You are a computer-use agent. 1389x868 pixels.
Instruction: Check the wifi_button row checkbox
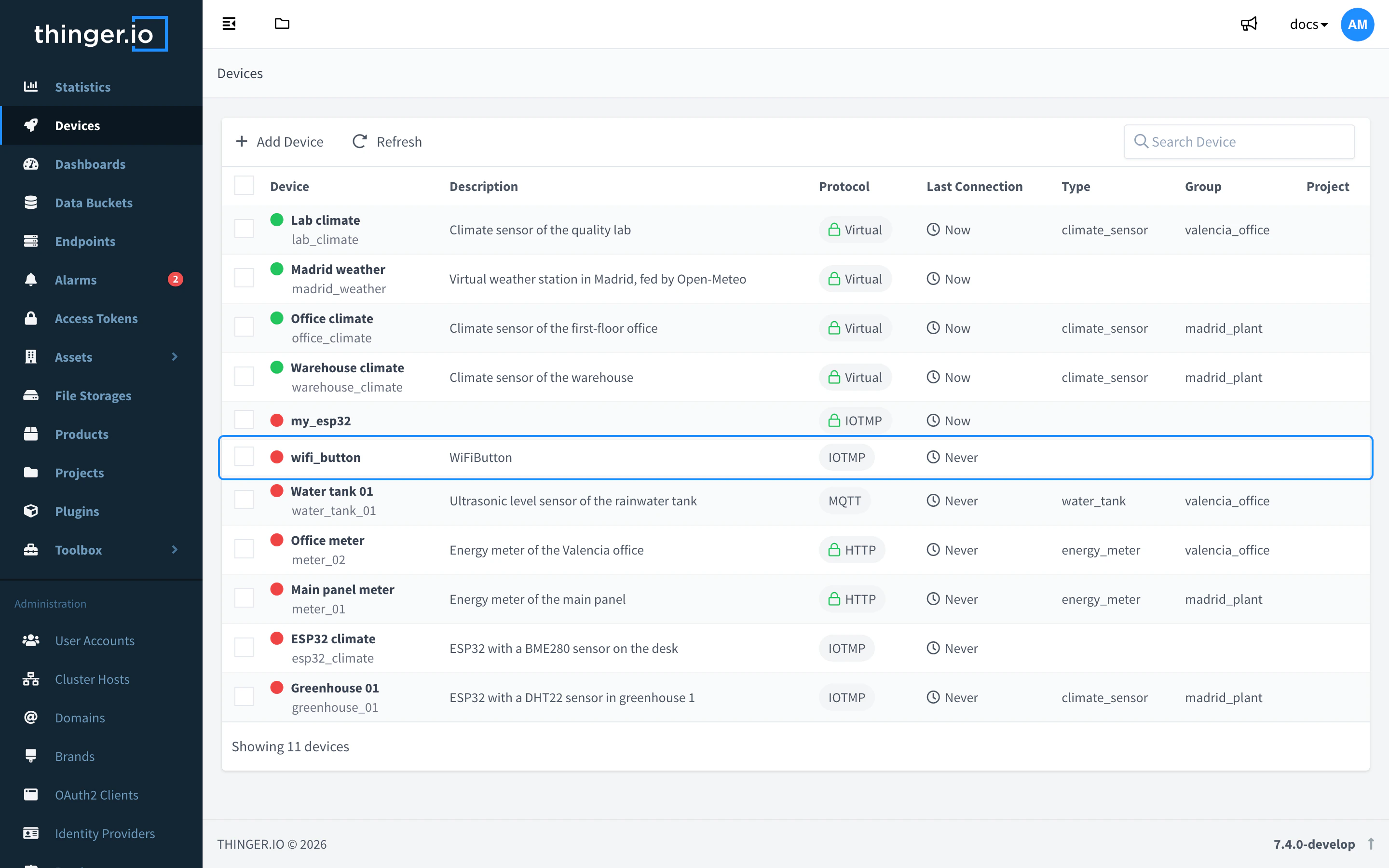[244, 457]
